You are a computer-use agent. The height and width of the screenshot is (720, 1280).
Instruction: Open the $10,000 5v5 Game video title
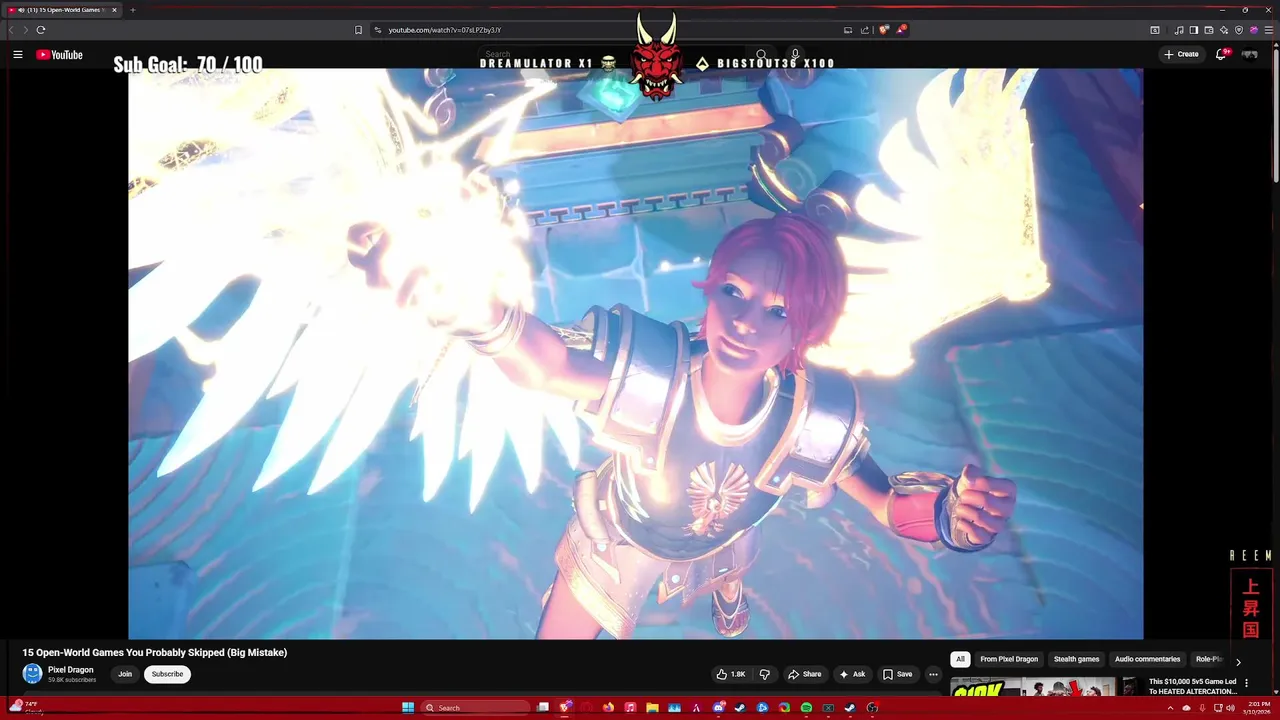tap(1193, 686)
